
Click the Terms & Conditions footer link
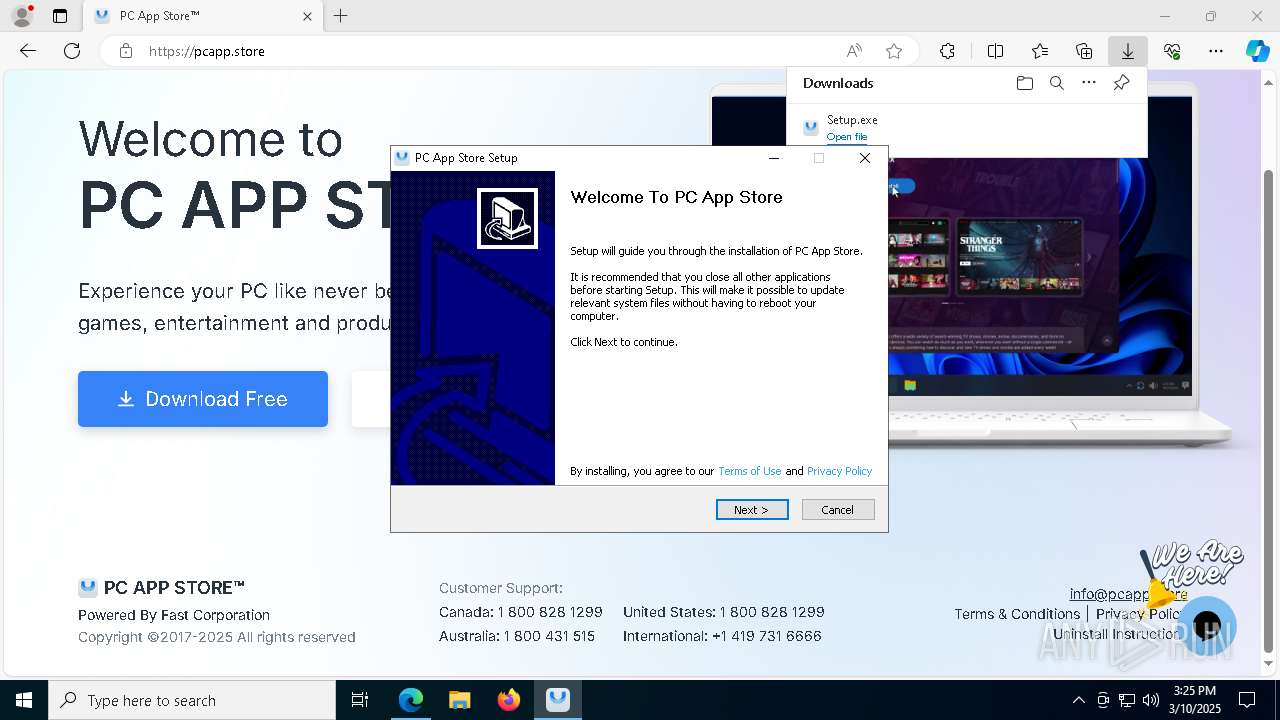pyautogui.click(x=1017, y=614)
